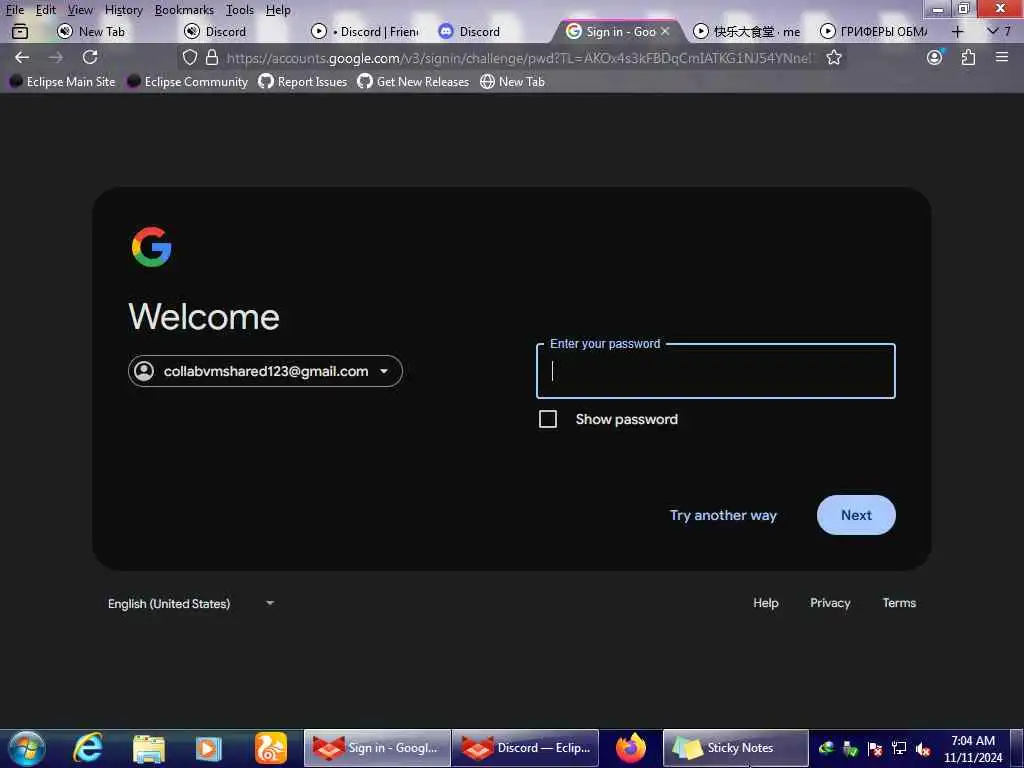
Task: Open Eclipse Community bookmark
Action: tap(187, 82)
